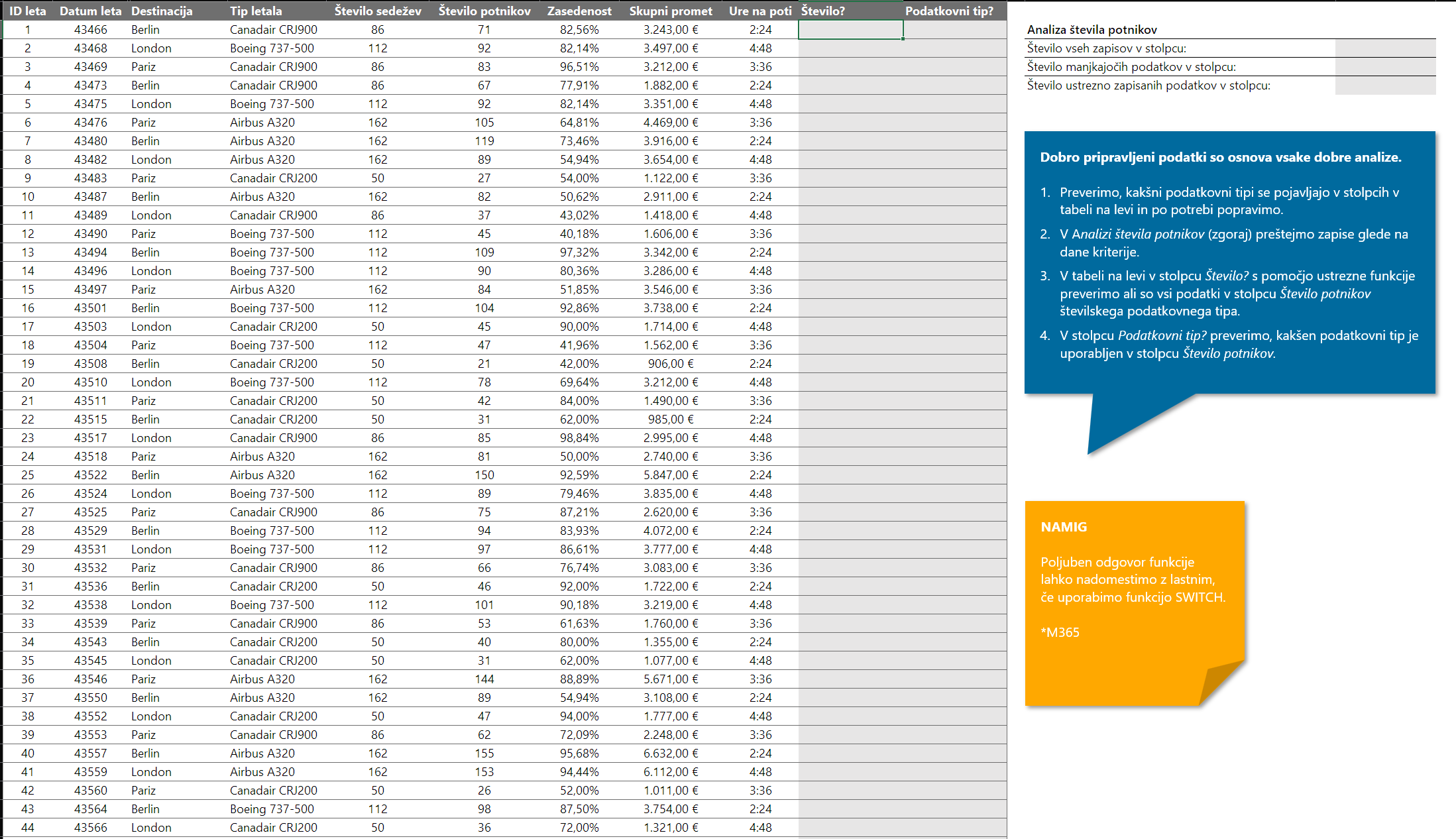The height and width of the screenshot is (839, 1456).
Task: Select passenger count 104 in row 16
Action: click(484, 308)
